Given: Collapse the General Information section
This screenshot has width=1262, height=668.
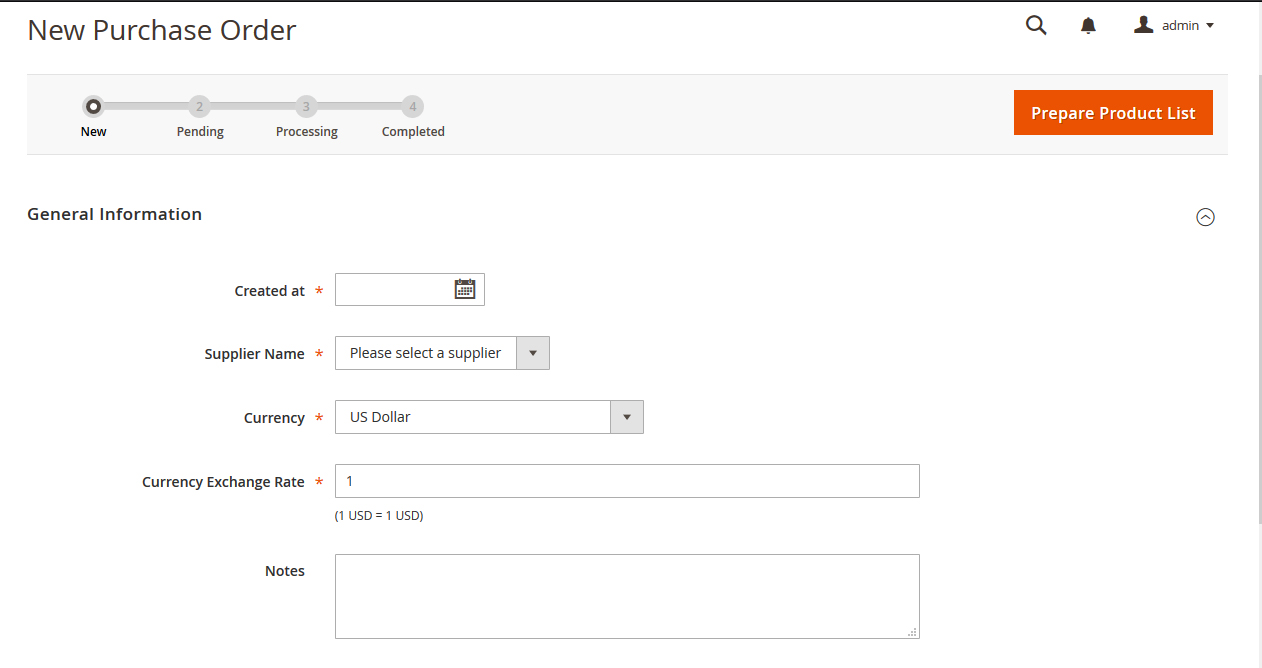Looking at the screenshot, I should pos(1206,217).
